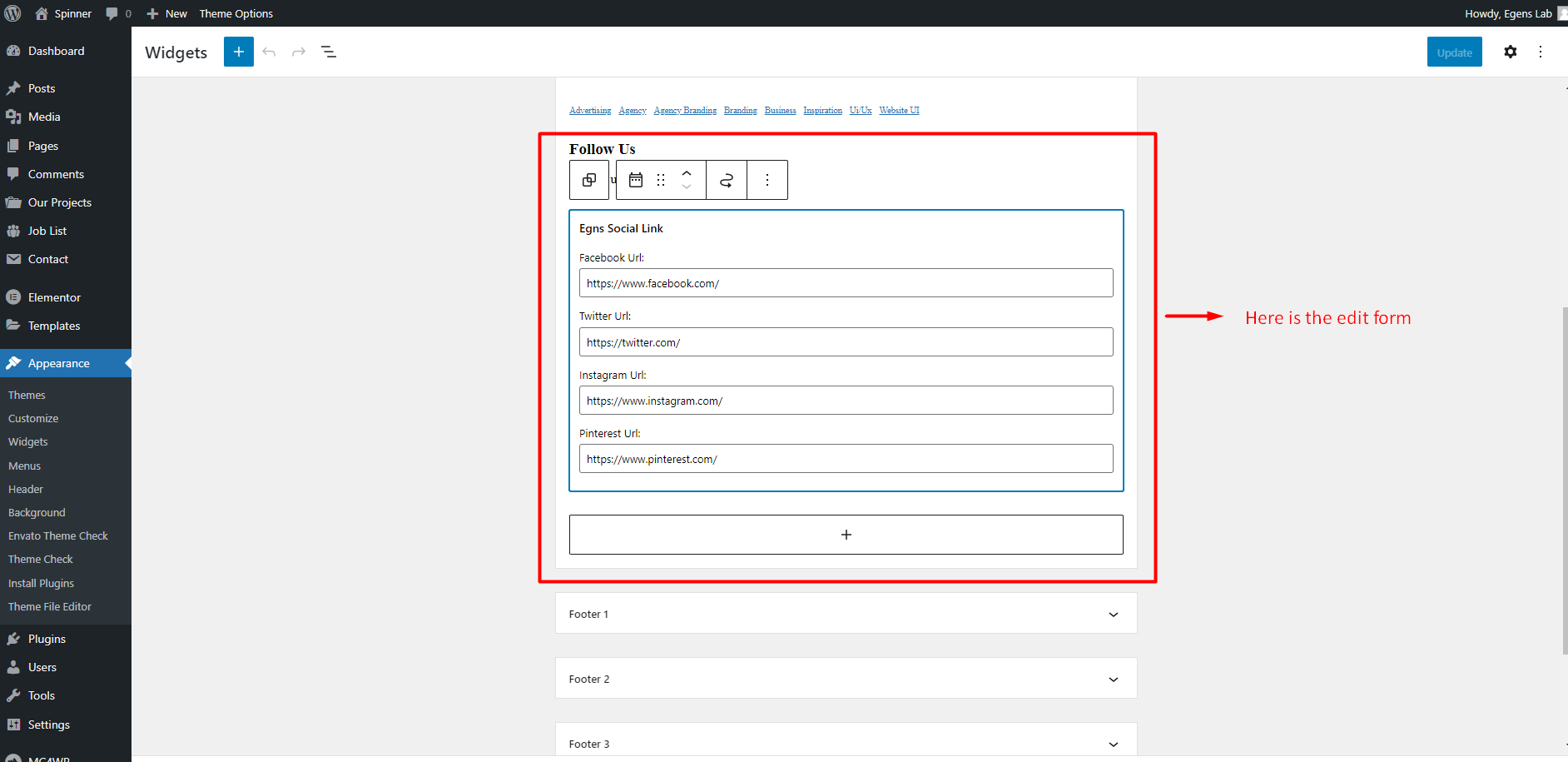Click the Facebook Url input field

(x=846, y=283)
